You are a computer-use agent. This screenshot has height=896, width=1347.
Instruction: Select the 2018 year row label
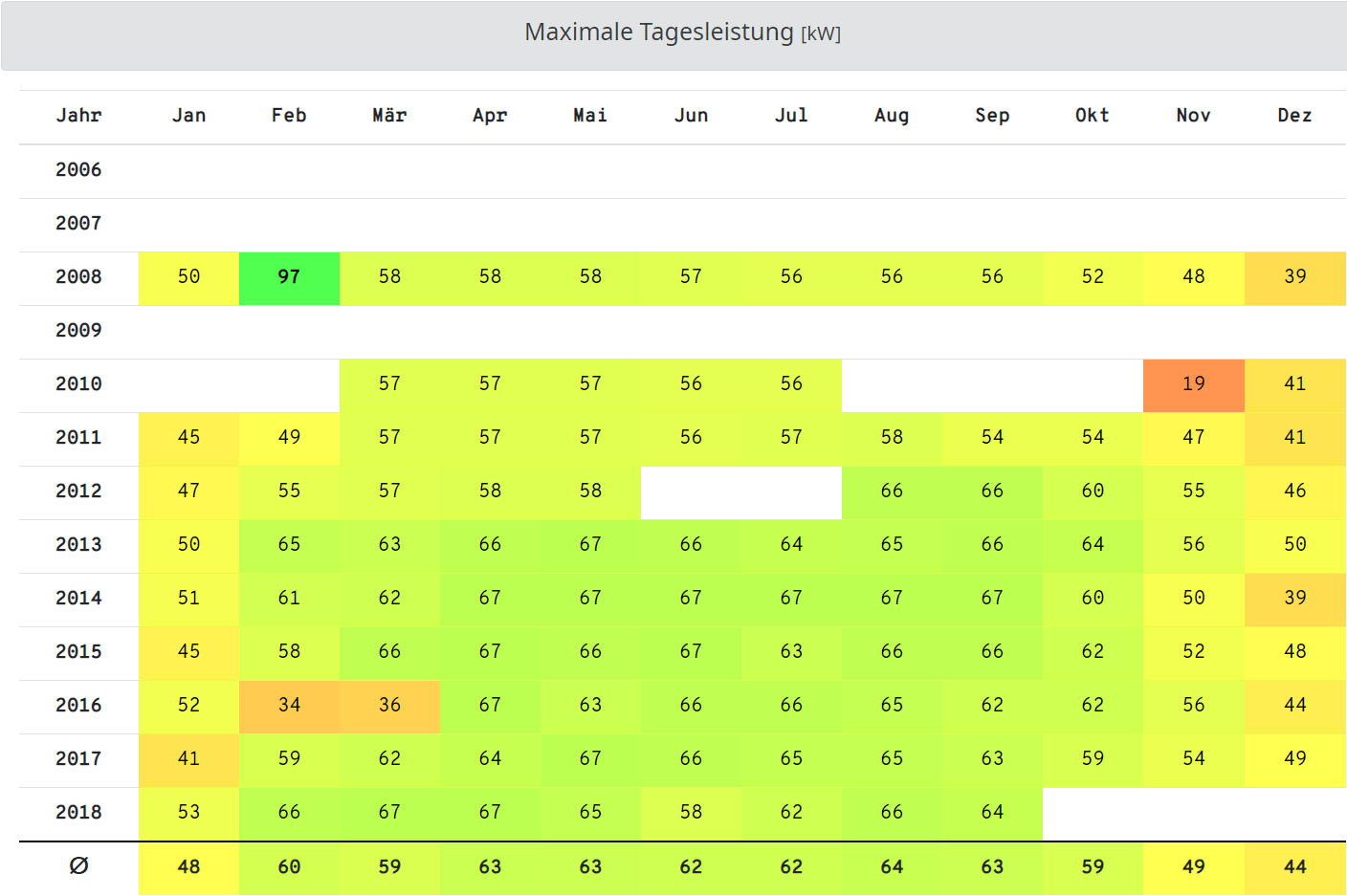[x=78, y=813]
